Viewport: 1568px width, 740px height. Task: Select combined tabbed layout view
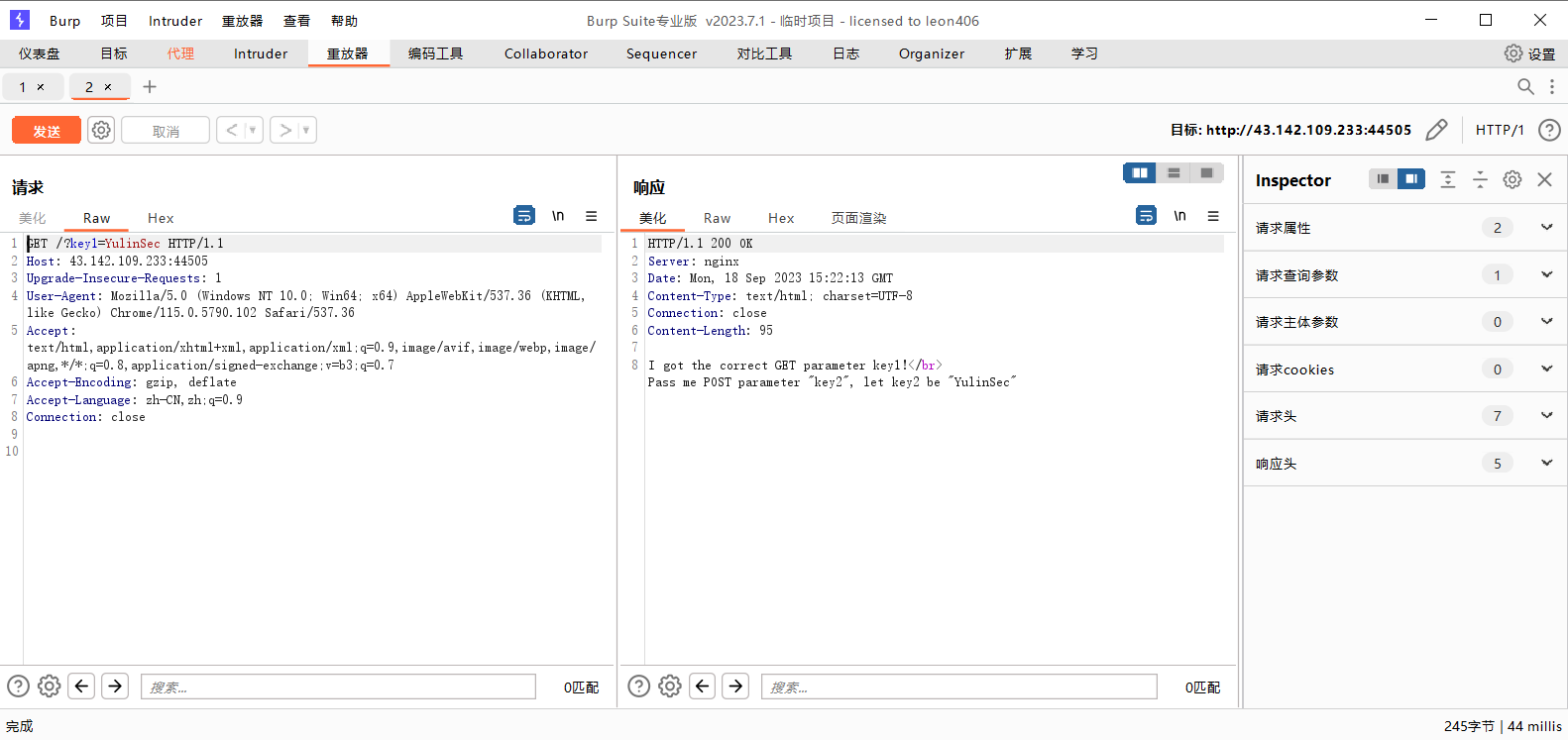point(1206,172)
